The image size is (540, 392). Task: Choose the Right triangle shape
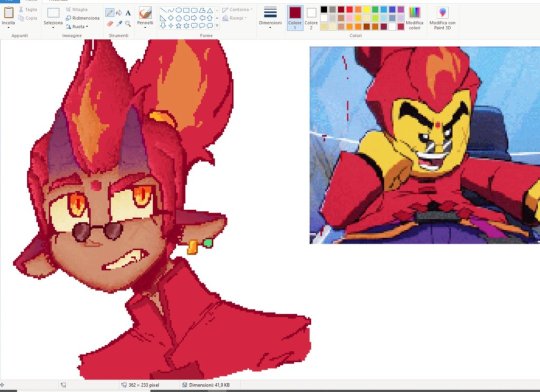163,18
